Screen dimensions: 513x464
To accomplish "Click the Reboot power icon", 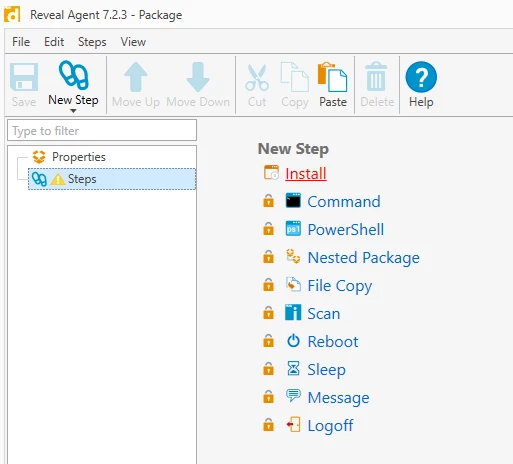I will tap(293, 340).
